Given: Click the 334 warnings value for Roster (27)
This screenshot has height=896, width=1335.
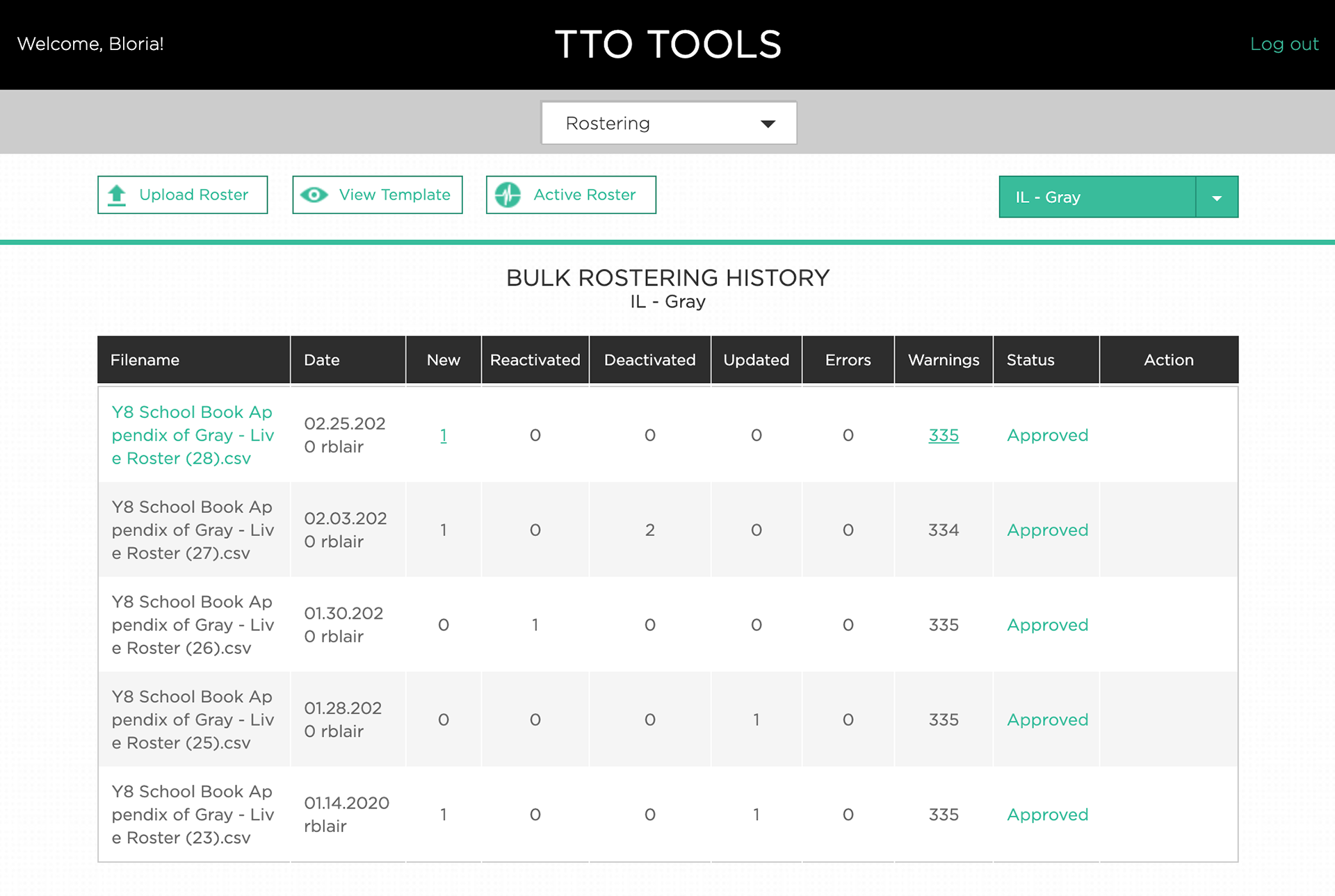Looking at the screenshot, I should click(x=944, y=530).
